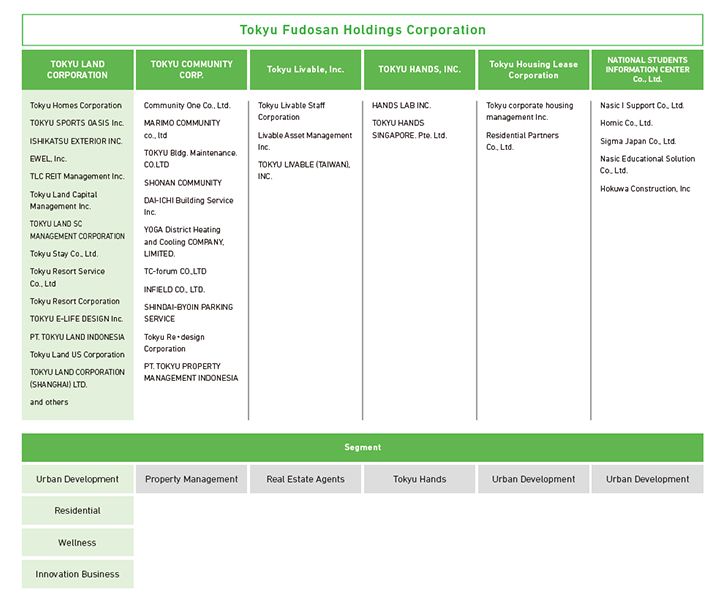Click the Tokyu Homes Corporation entry
The image size is (725, 600).
76,105
